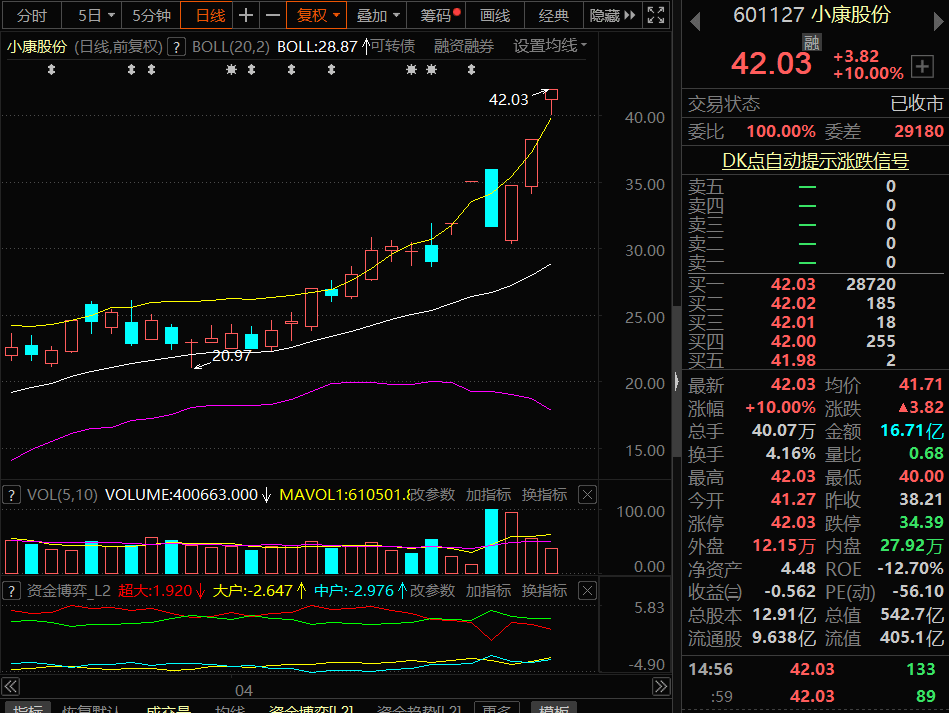Expand the 设置均线 dropdown

click(550, 45)
